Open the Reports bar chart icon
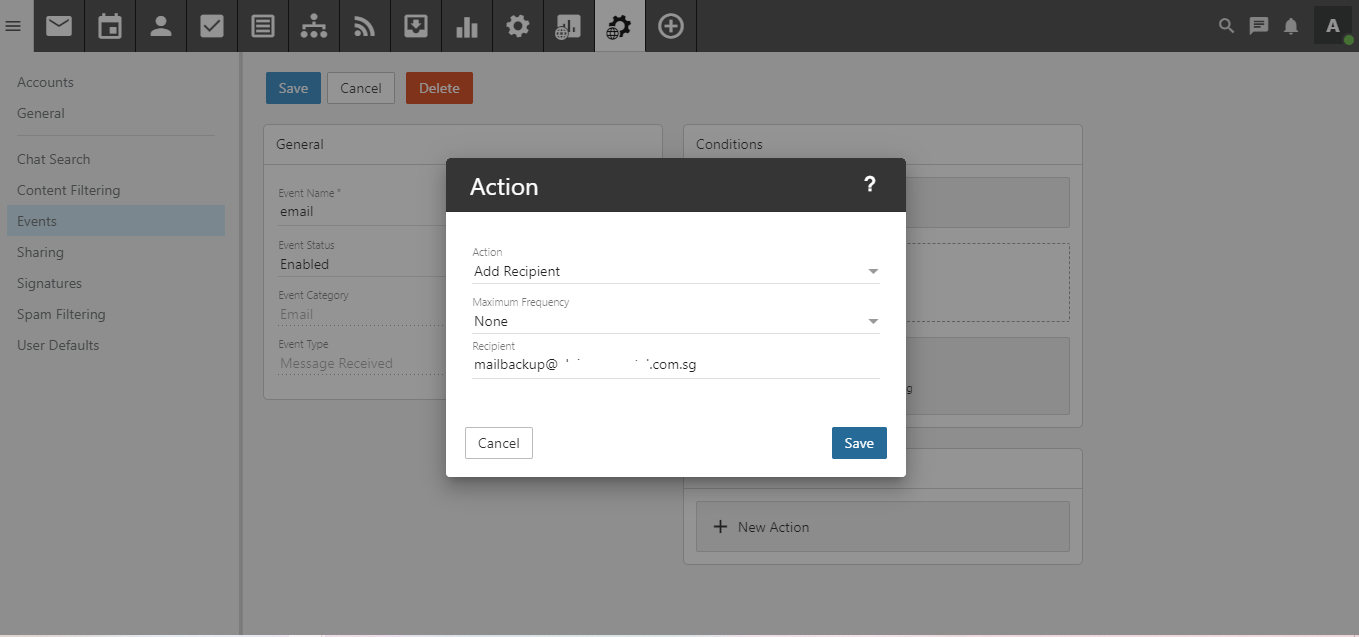1359x637 pixels. 467,26
